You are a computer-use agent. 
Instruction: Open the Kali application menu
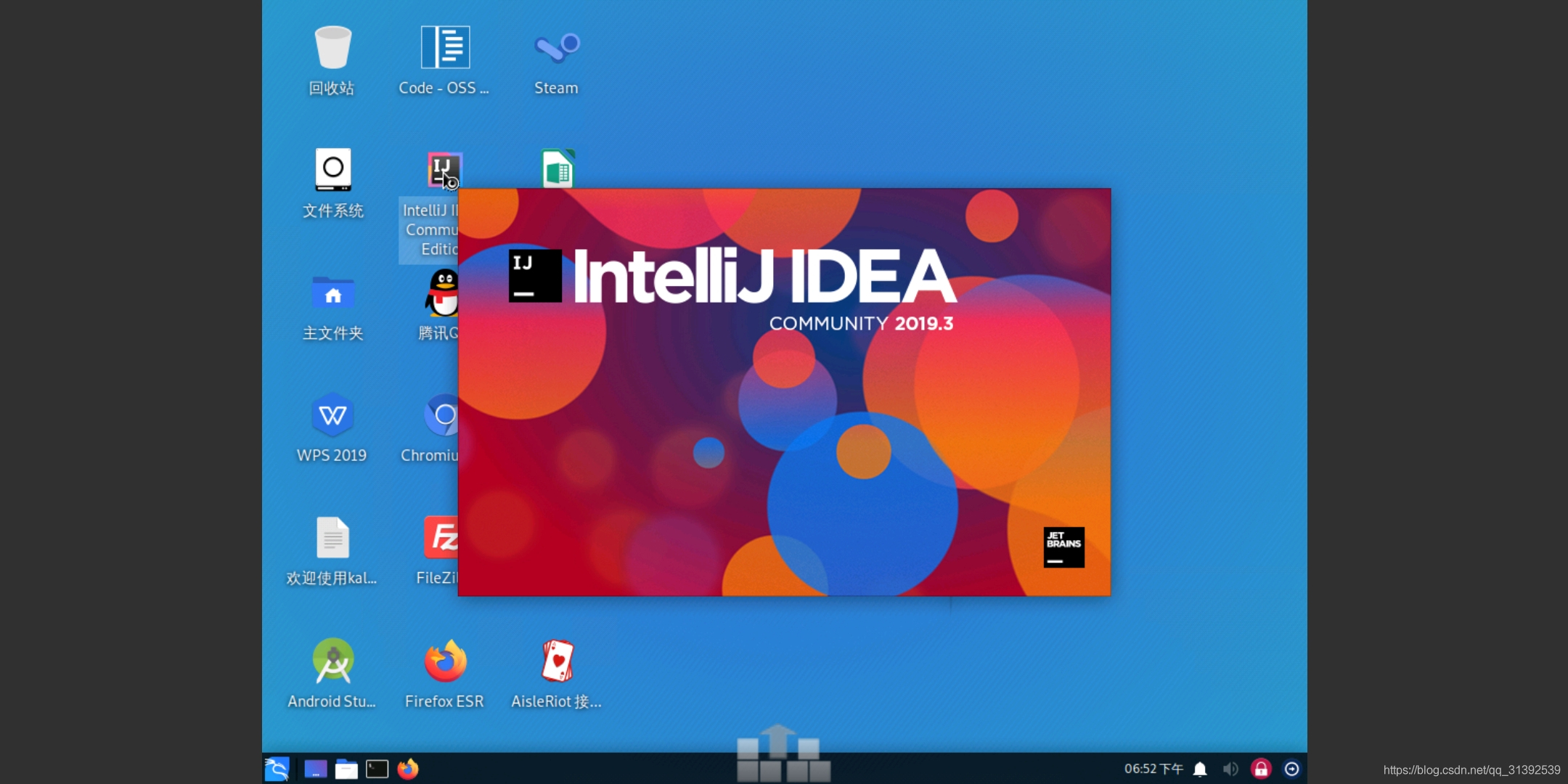tap(278, 768)
